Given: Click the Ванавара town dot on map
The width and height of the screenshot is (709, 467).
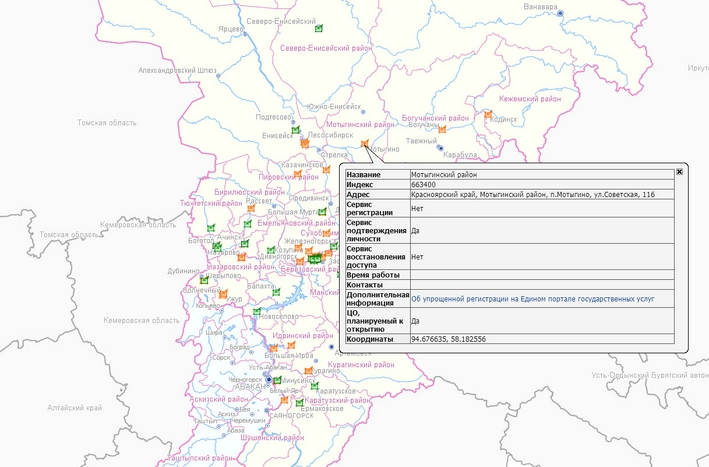Looking at the screenshot, I should tap(560, 12).
